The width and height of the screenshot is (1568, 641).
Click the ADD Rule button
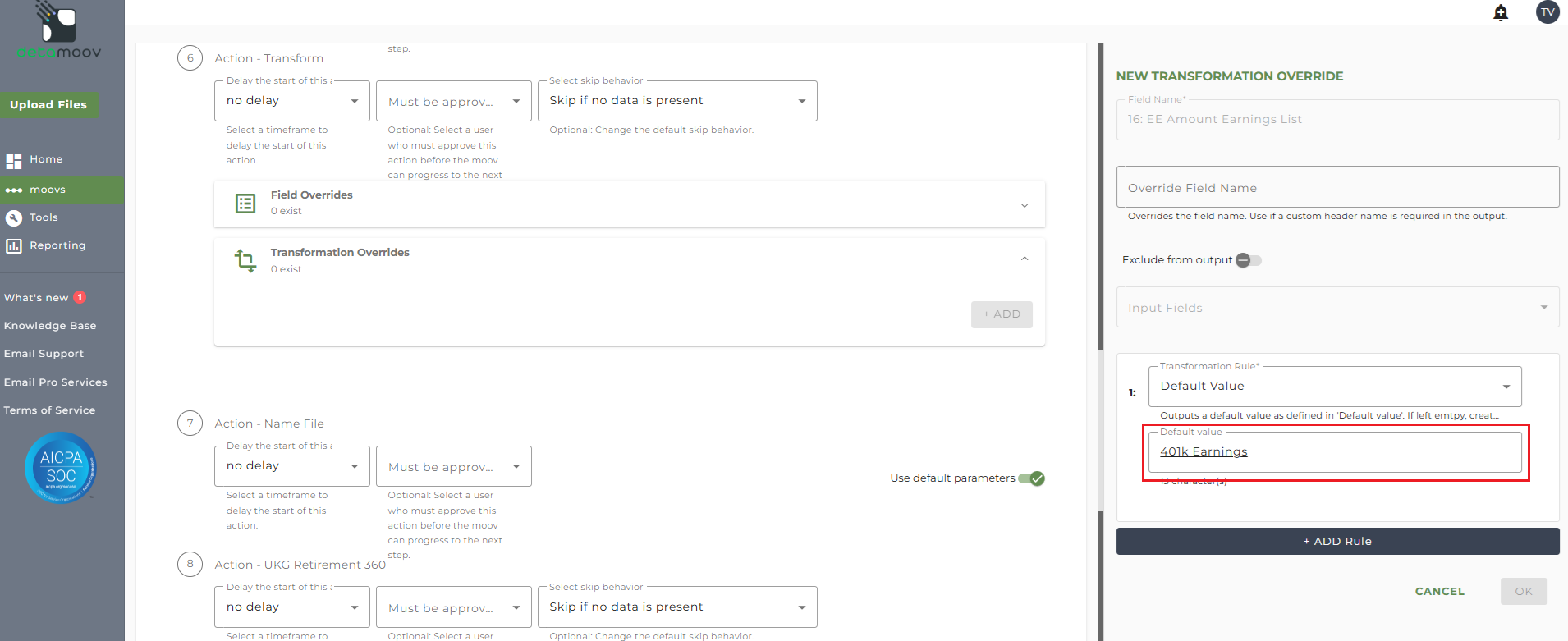[x=1337, y=542]
